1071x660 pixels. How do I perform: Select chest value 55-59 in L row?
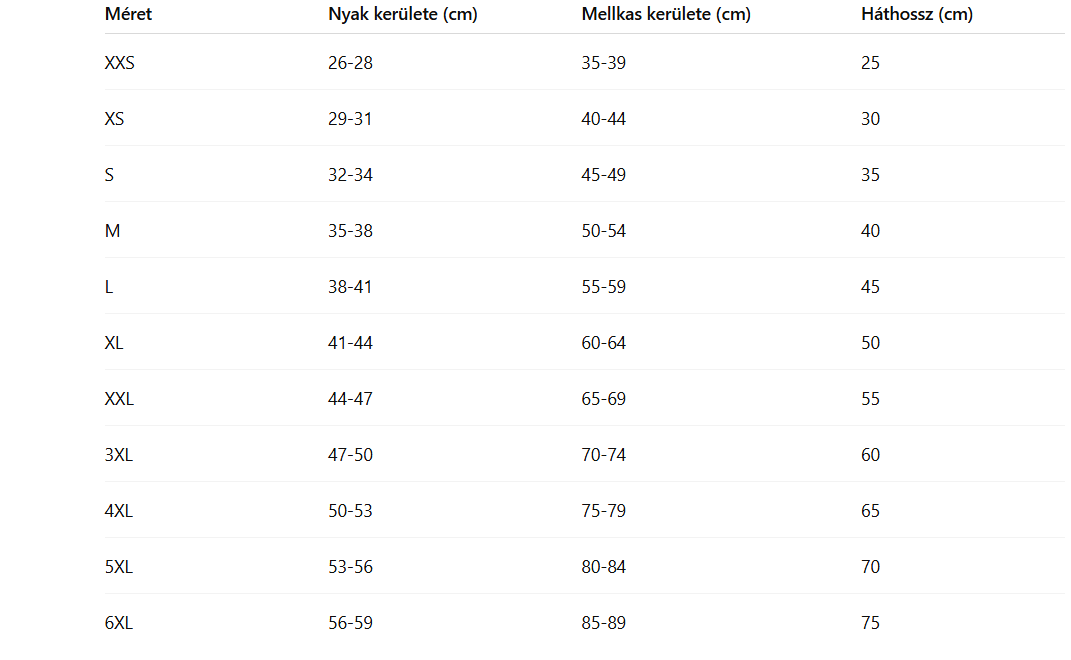click(604, 287)
